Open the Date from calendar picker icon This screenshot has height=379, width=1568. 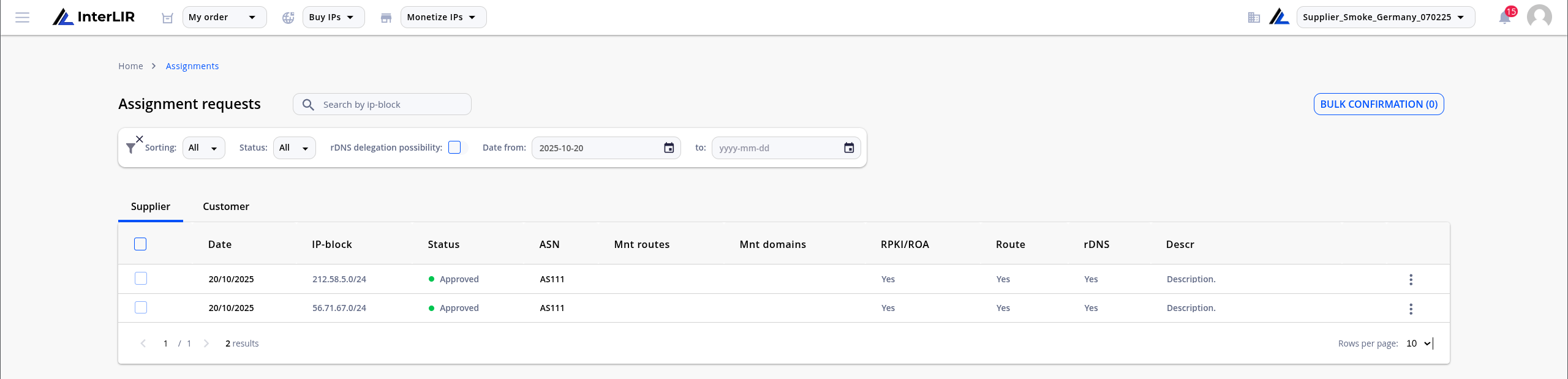tap(669, 148)
